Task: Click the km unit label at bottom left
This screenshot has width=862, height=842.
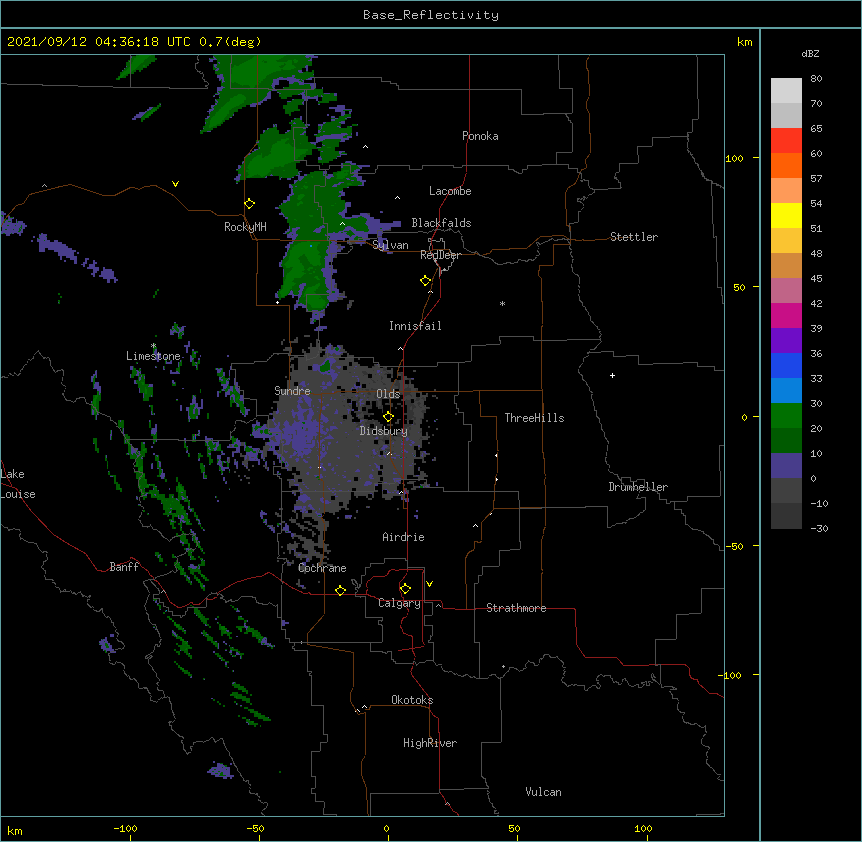Action: (x=15, y=831)
